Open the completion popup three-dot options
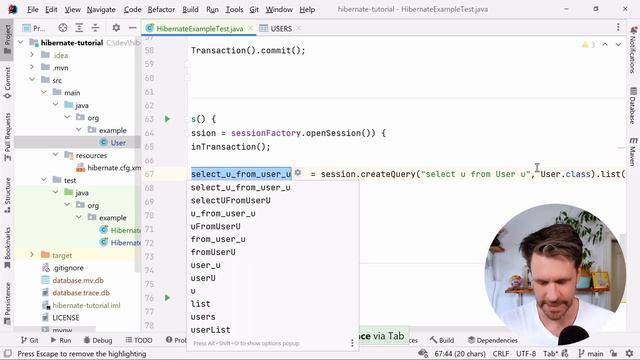This screenshot has height=360, width=640. click(352, 343)
